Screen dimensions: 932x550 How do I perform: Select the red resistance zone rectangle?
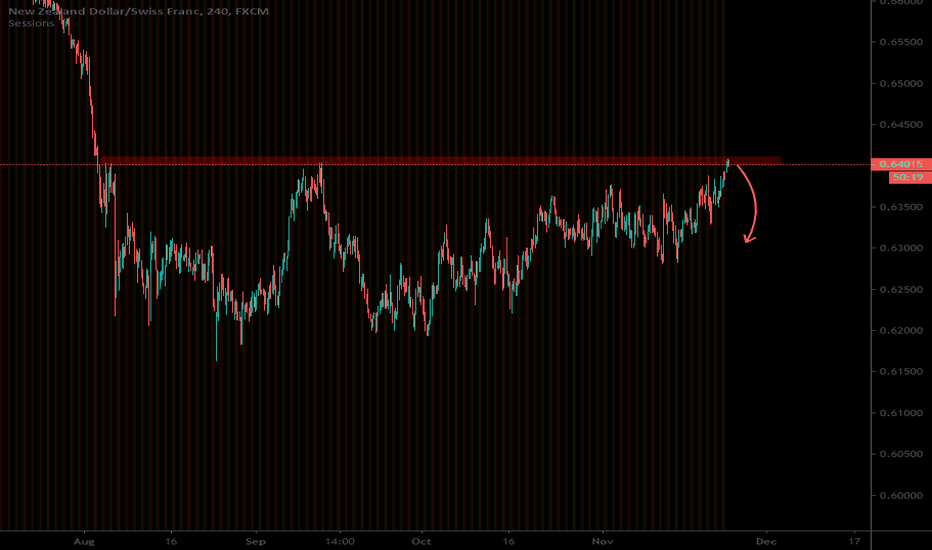pyautogui.click(x=440, y=161)
